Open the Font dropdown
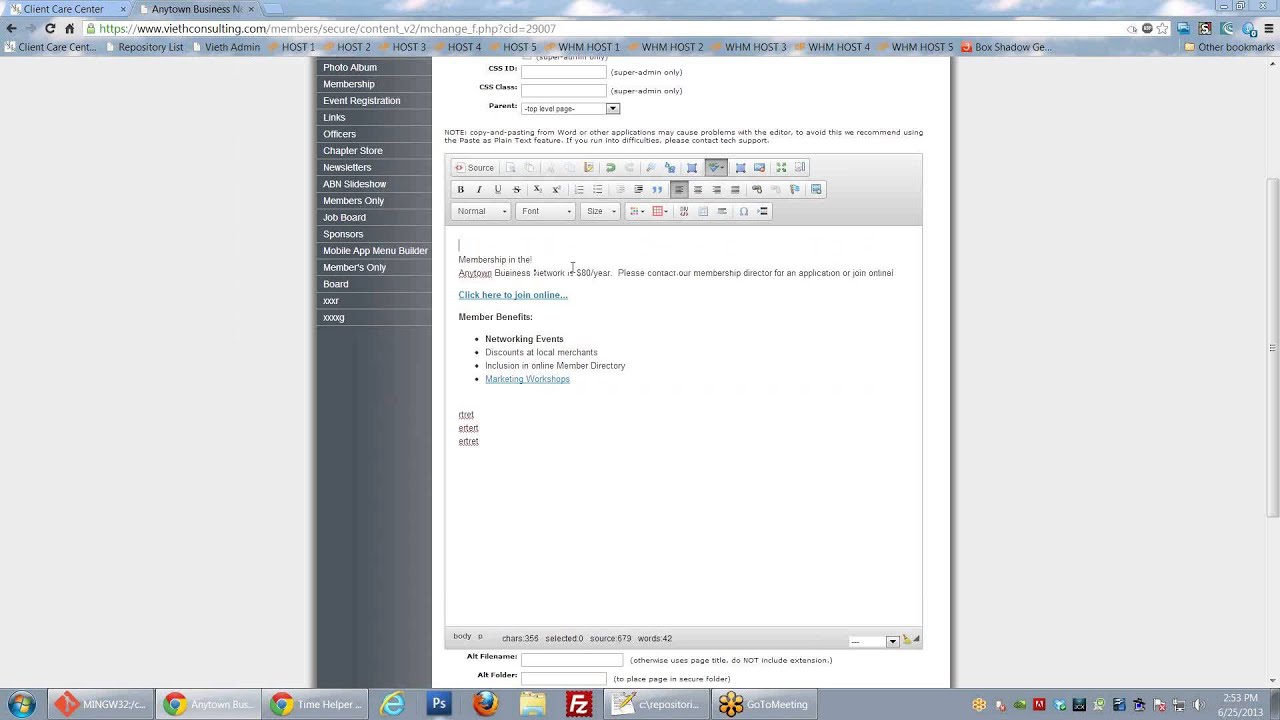 [x=545, y=211]
